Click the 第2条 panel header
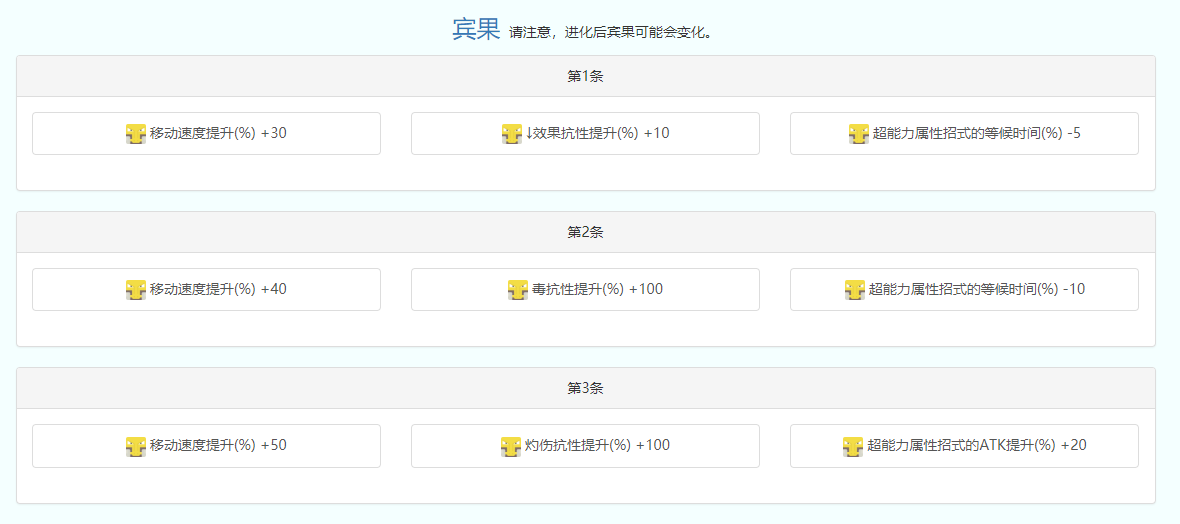This screenshot has height=524, width=1180. click(585, 232)
